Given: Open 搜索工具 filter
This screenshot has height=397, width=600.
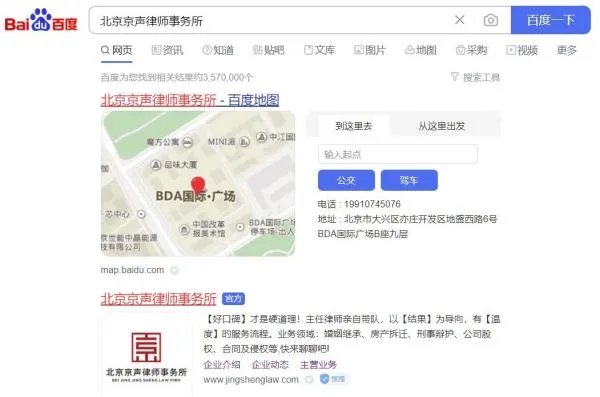Looking at the screenshot, I should tap(475, 77).
